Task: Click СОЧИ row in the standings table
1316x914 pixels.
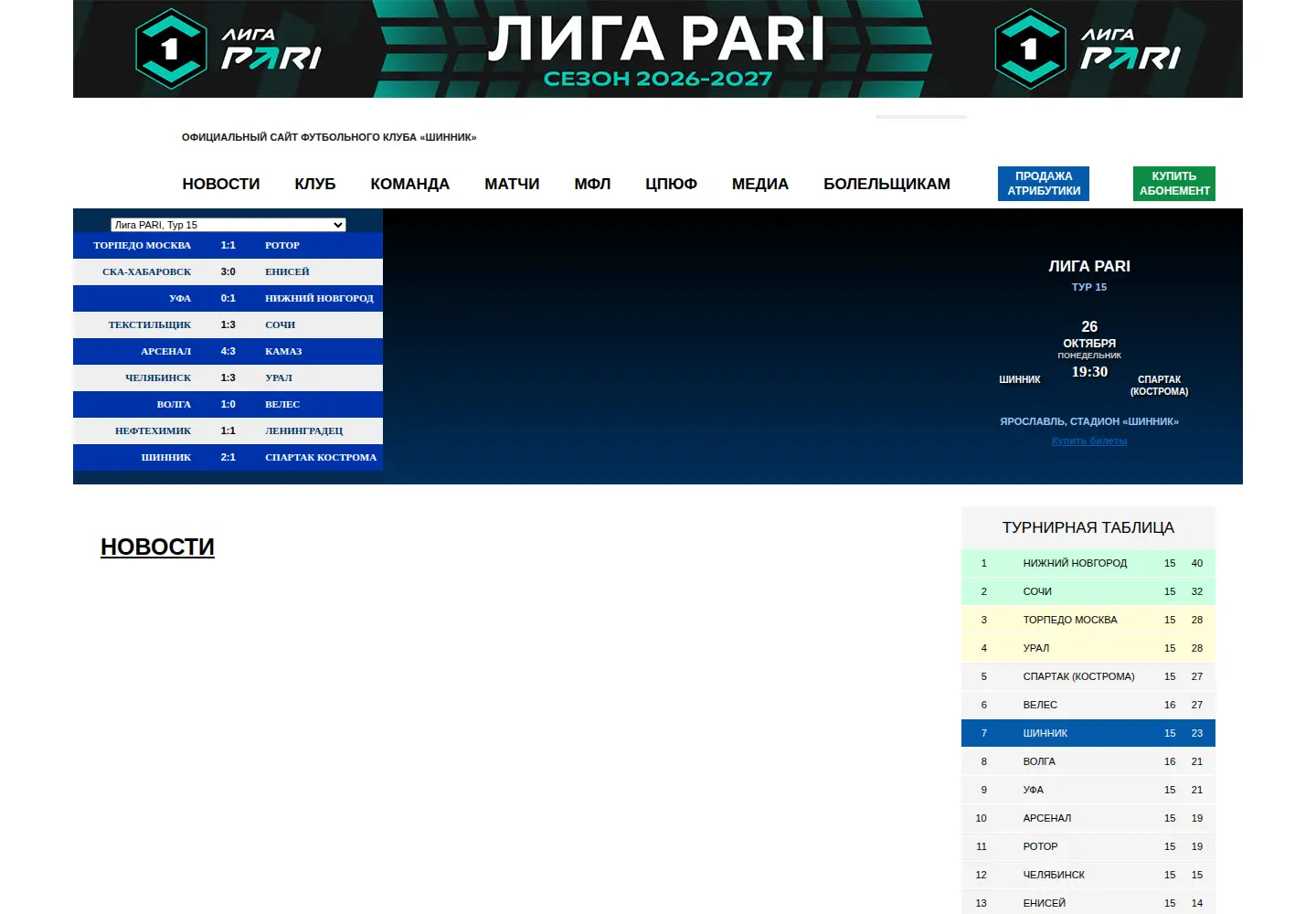Action: coord(1088,591)
